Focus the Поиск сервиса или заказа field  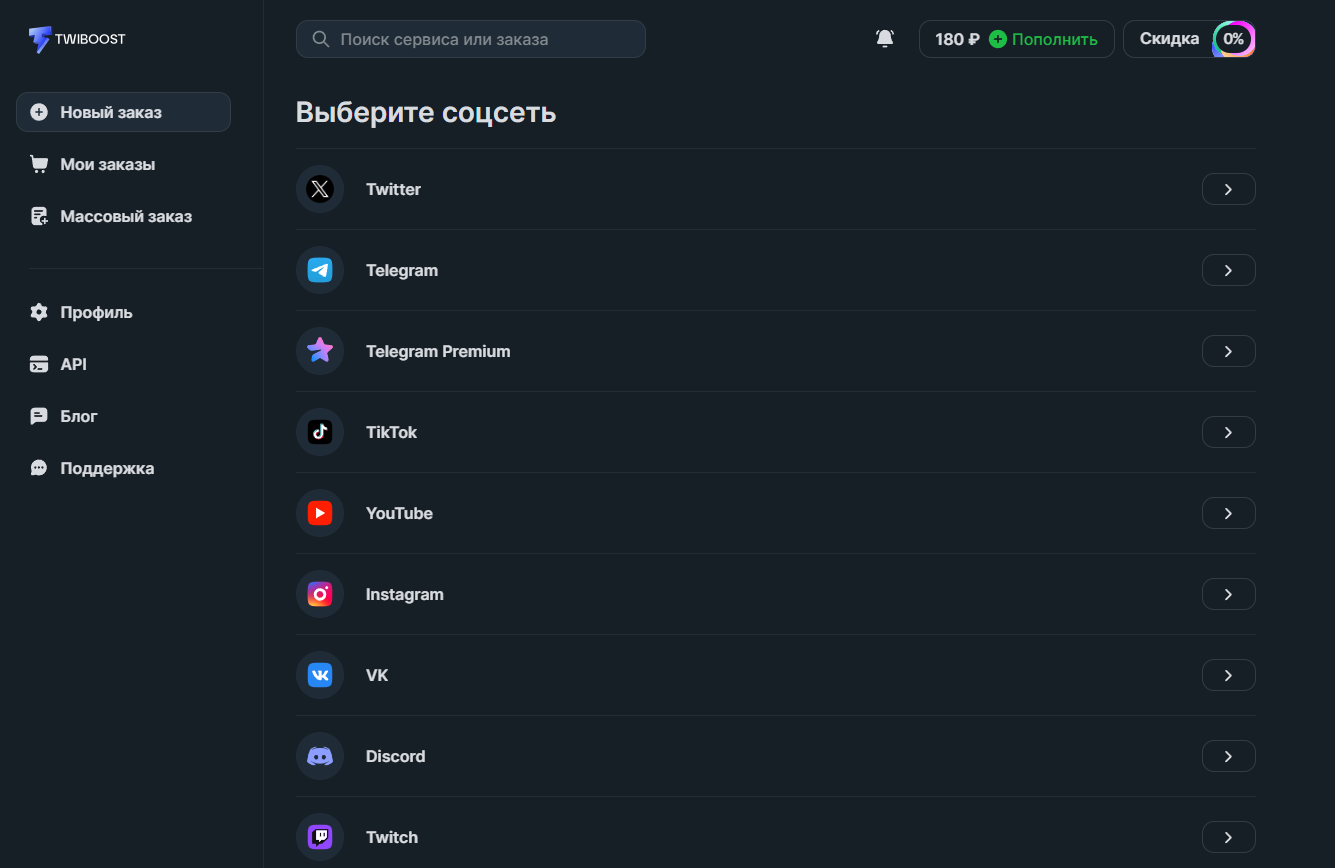point(471,39)
